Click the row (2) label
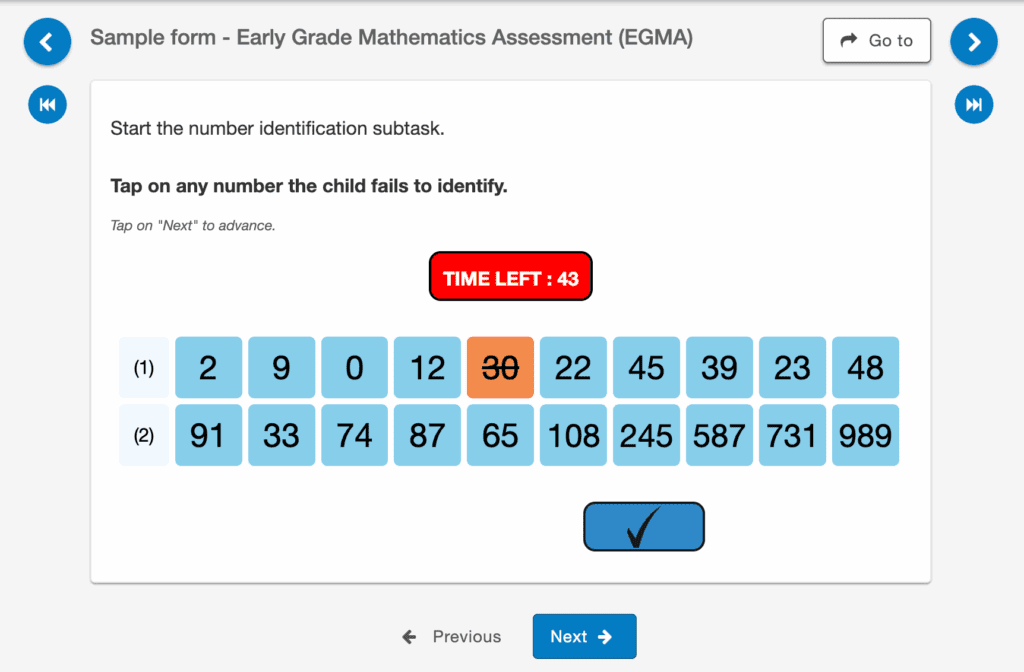Viewport: 1024px width, 672px height. coord(144,435)
